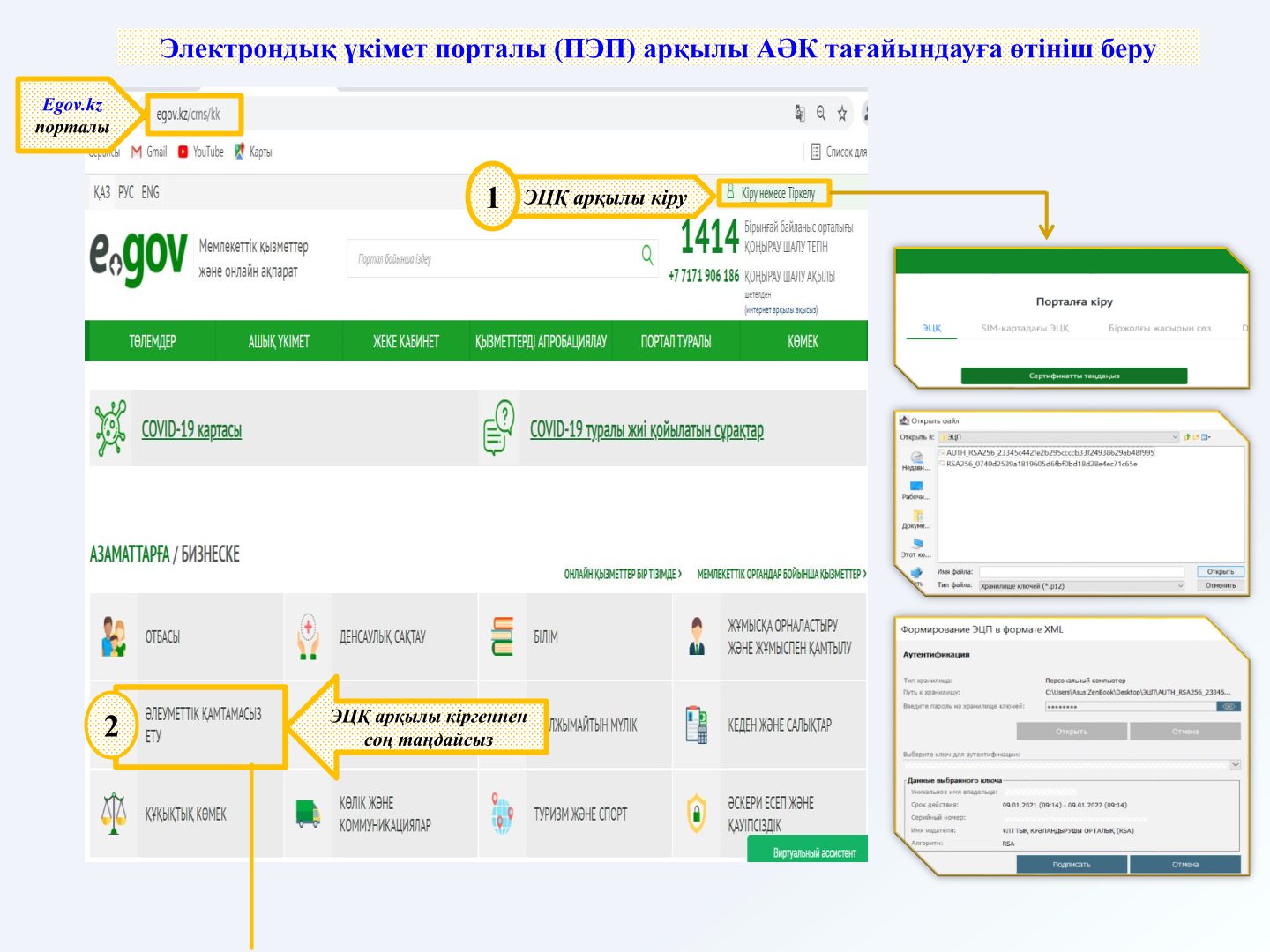The image size is (1270, 952).
Task: Select the SIM-картадағы ЭЦҚ tab
Action: point(1025,328)
